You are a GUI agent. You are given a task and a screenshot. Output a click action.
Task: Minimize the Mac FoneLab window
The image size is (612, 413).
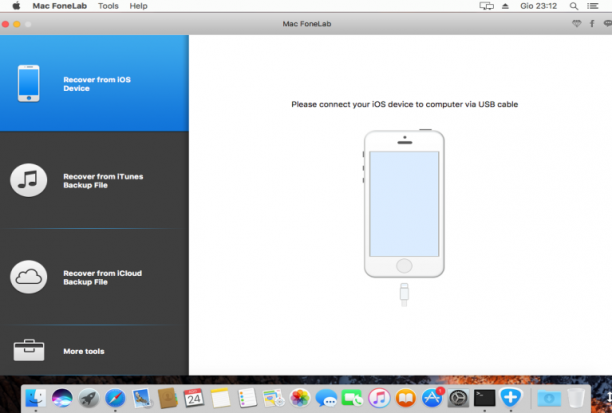click(x=17, y=24)
